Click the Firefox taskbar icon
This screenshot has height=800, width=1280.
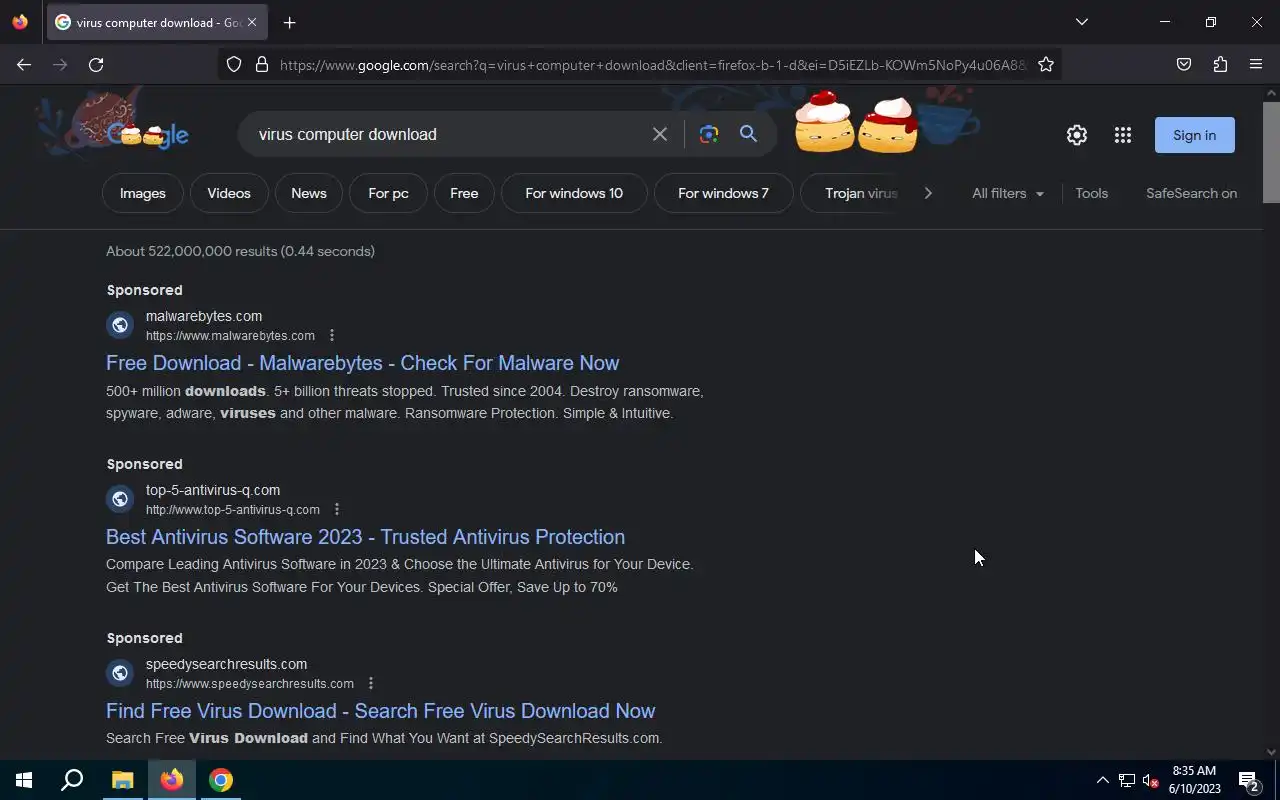pyautogui.click(x=172, y=780)
